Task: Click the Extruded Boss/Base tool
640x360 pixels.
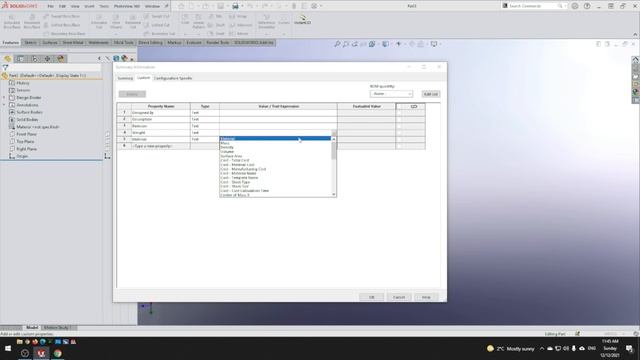Action: (12, 21)
